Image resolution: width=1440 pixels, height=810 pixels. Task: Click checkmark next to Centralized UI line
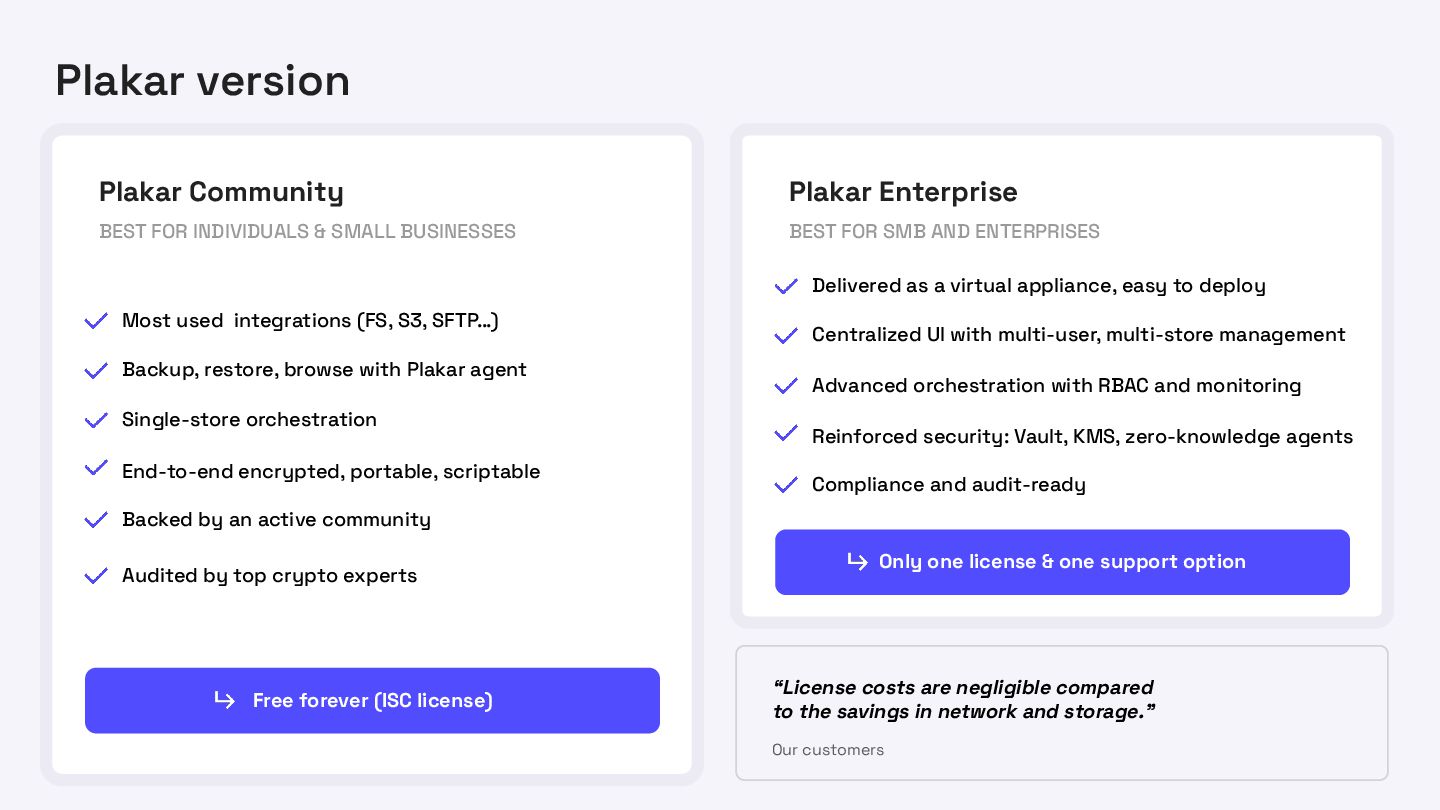pos(786,335)
